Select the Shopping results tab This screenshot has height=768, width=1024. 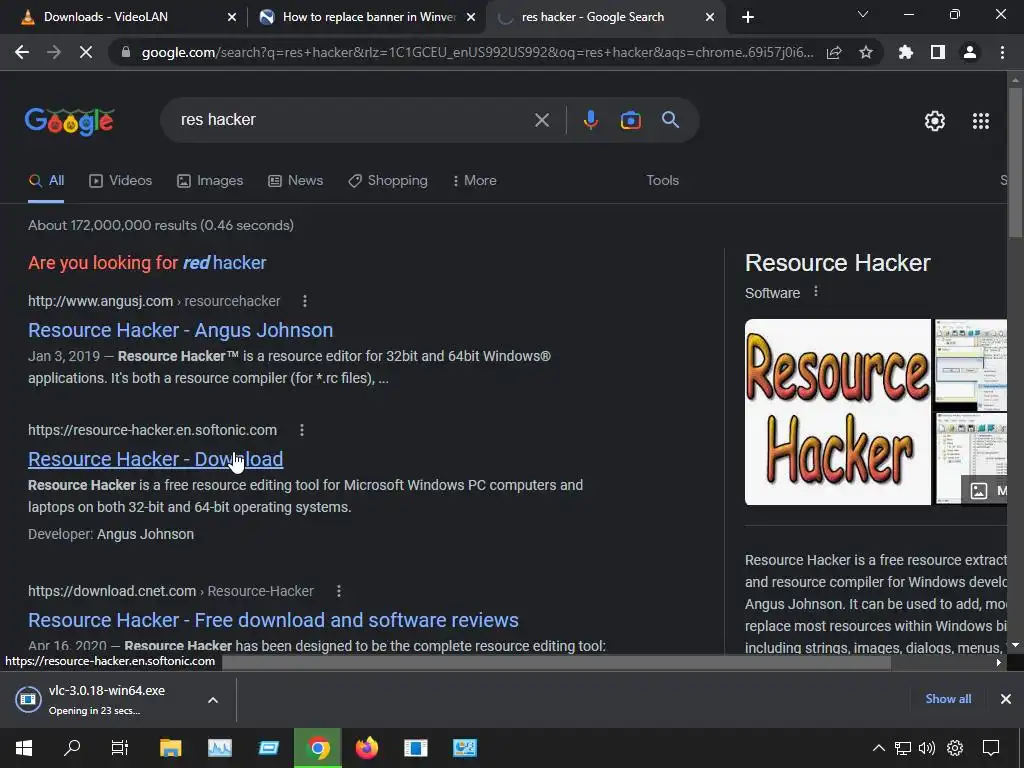coord(388,180)
